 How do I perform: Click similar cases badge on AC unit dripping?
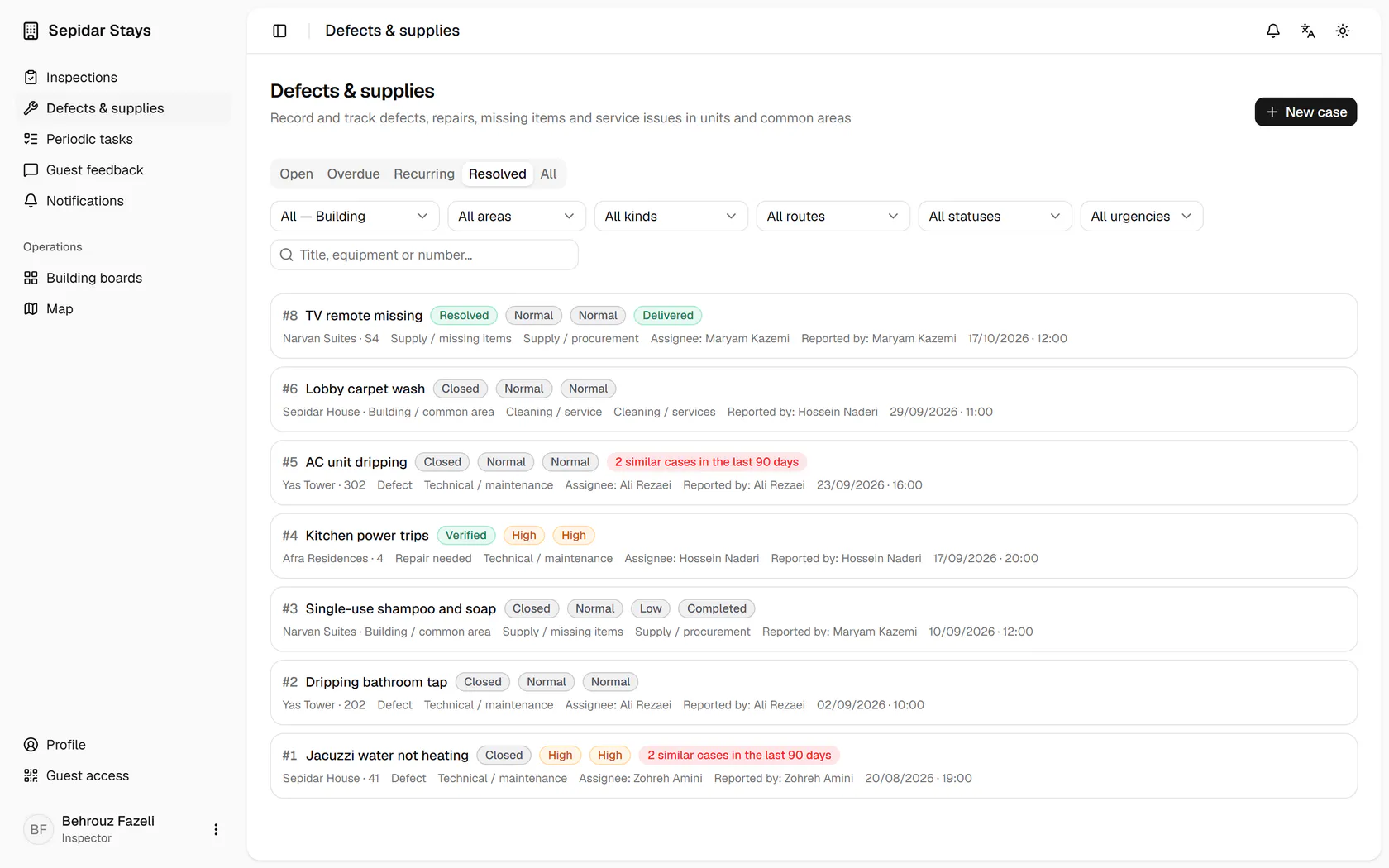[707, 462]
